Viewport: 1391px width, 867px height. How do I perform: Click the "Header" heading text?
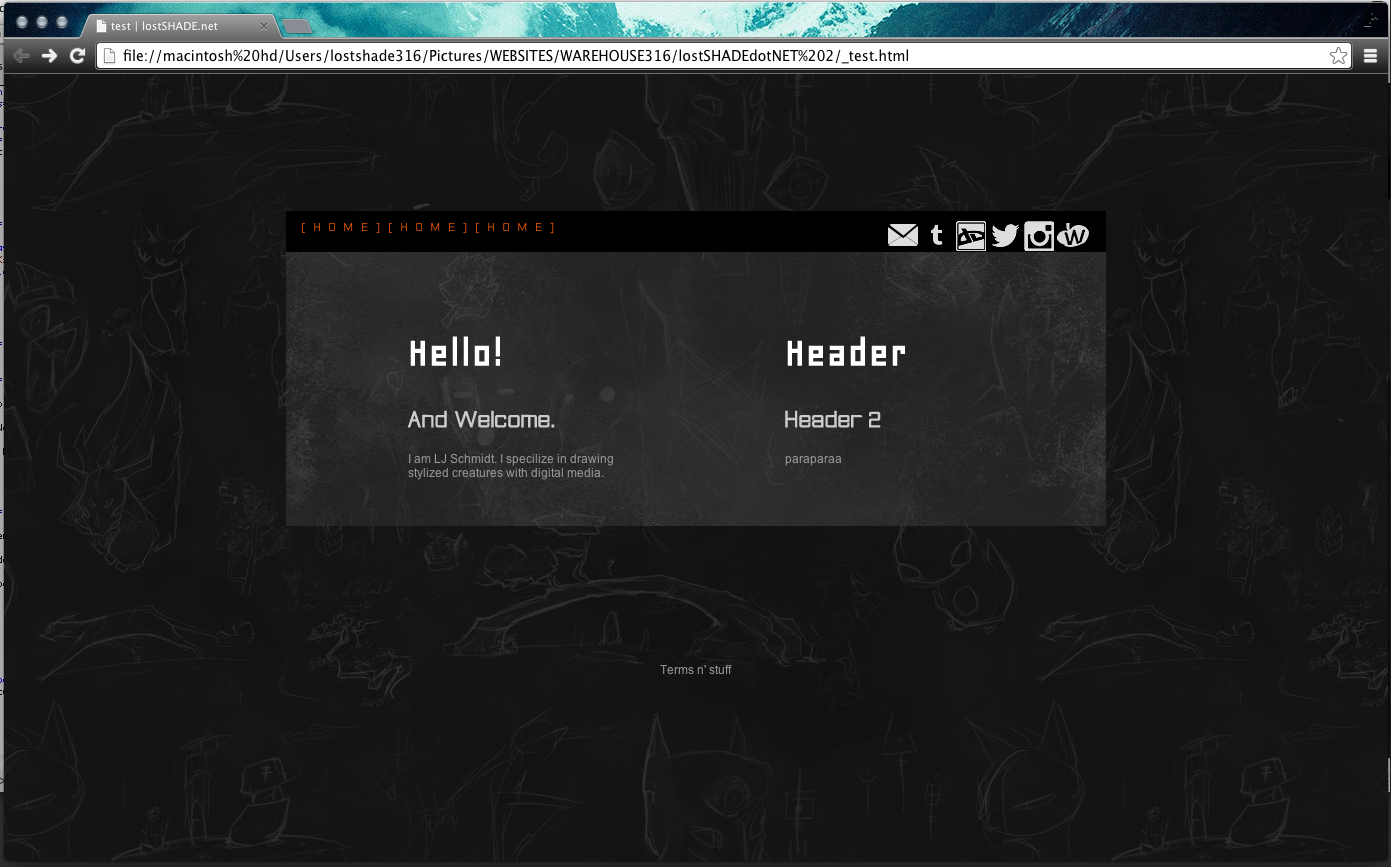(846, 353)
